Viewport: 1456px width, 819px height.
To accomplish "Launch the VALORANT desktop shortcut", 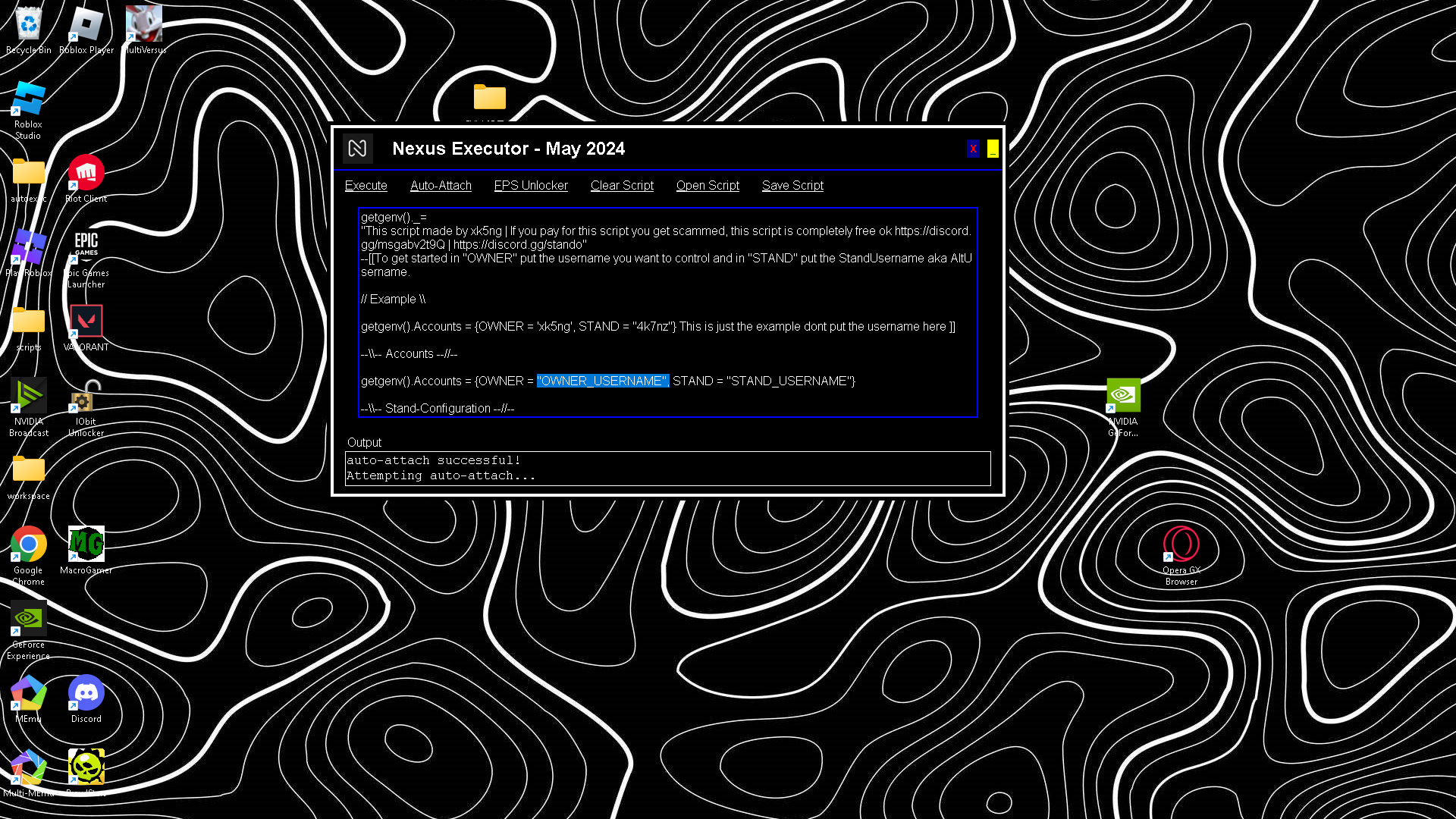I will (86, 322).
